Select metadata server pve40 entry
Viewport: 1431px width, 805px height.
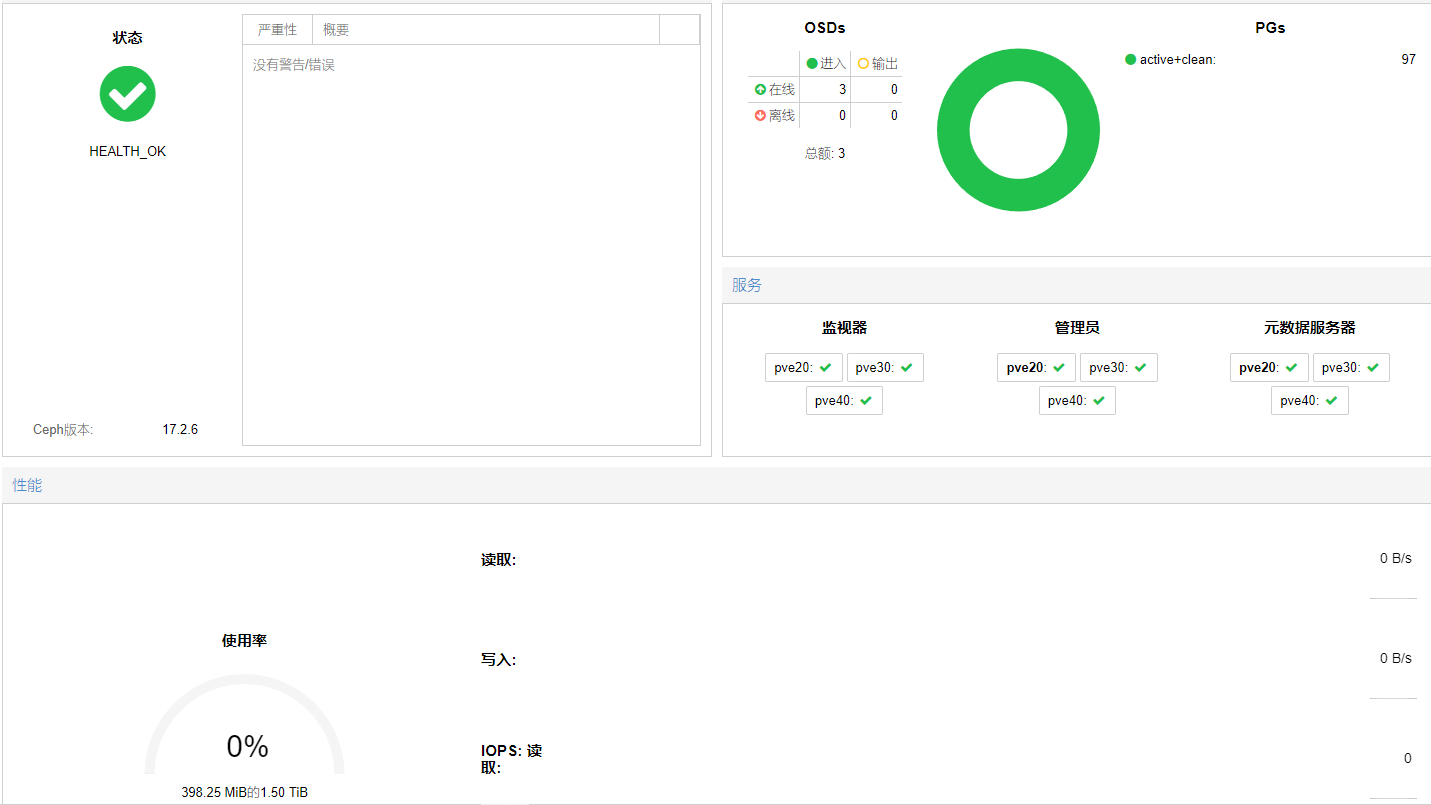tap(1310, 401)
